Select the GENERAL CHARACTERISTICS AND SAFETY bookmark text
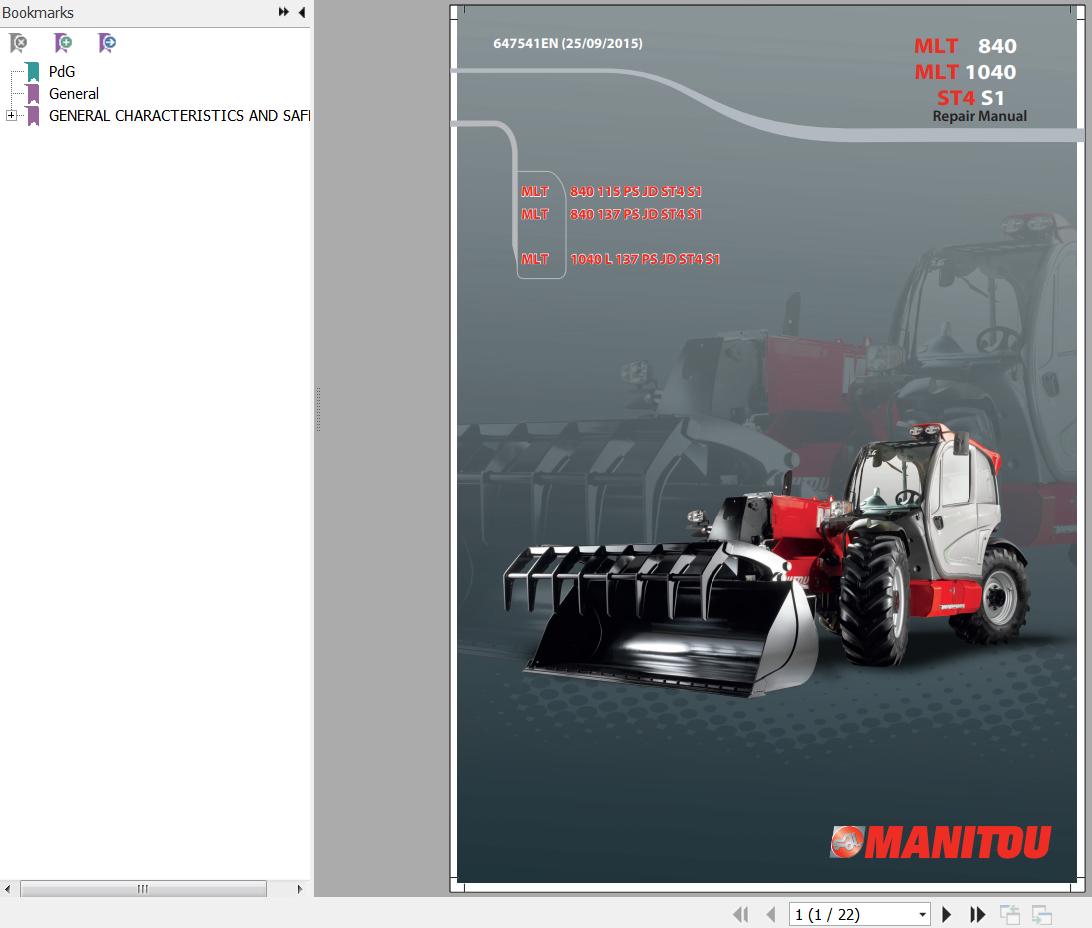The width and height of the screenshot is (1092, 928). [x=179, y=116]
